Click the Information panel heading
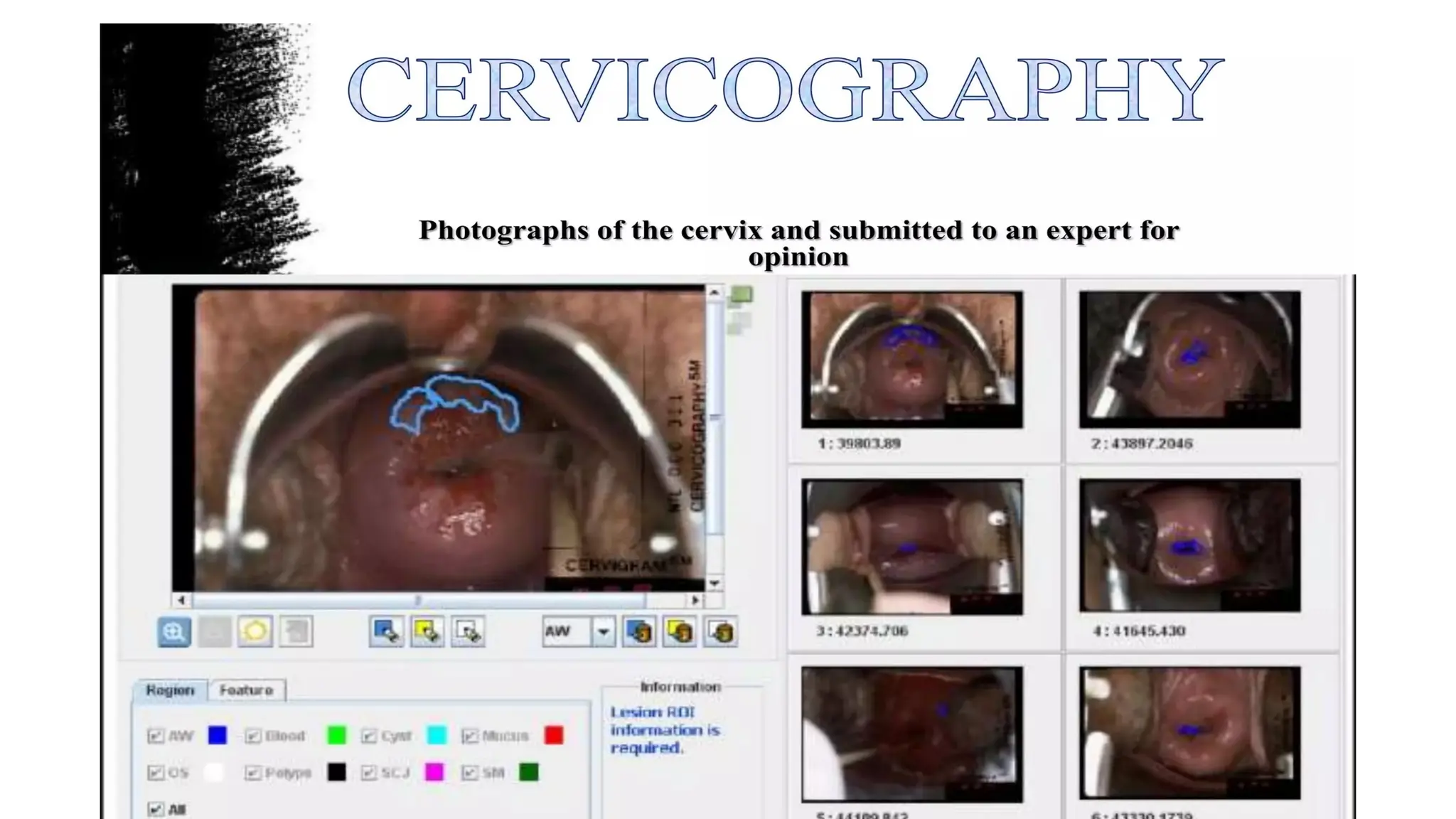1456x819 pixels. click(x=681, y=687)
